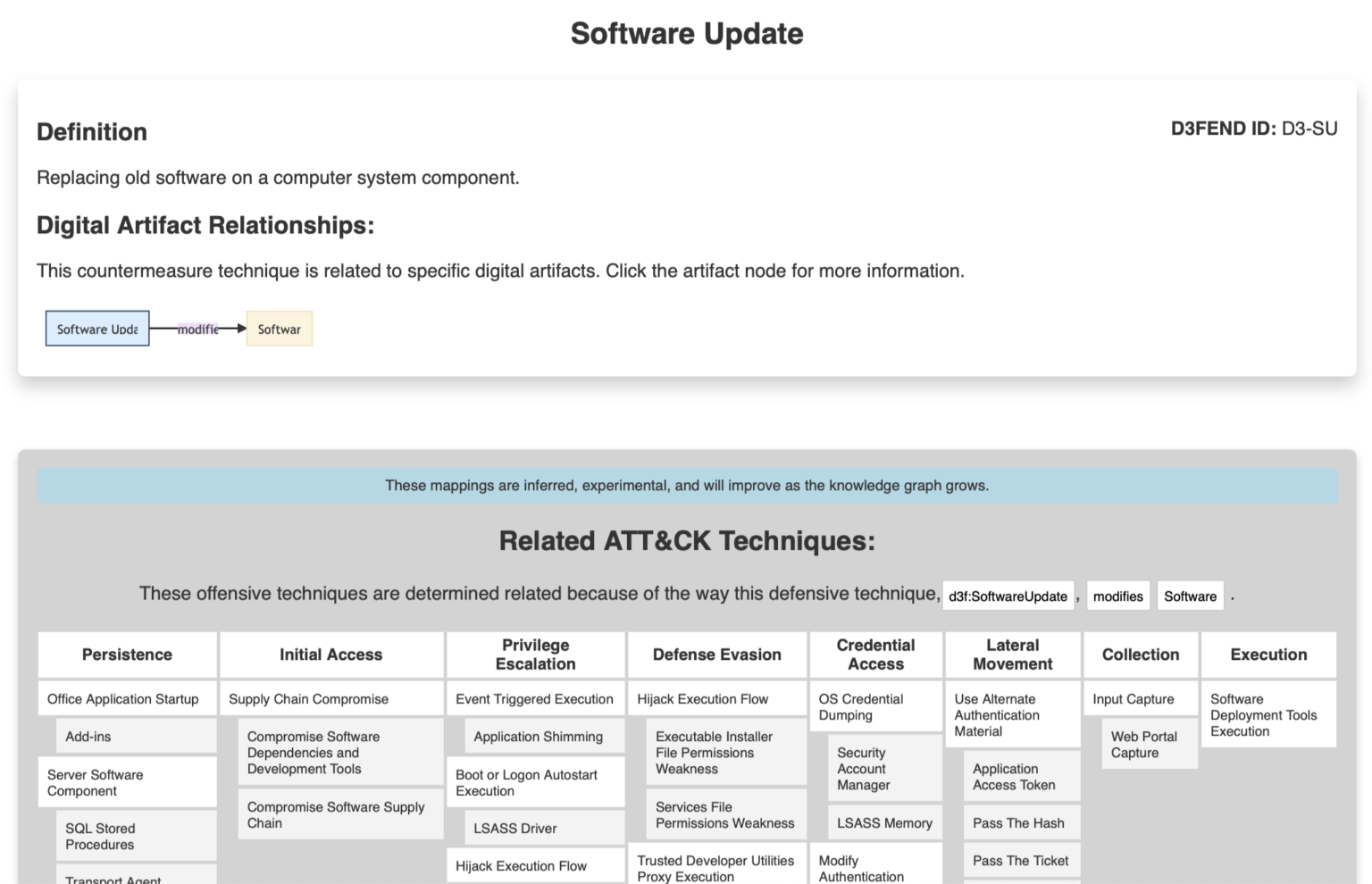Open Office Application Startup technique
The image size is (1372, 884).
(123, 699)
